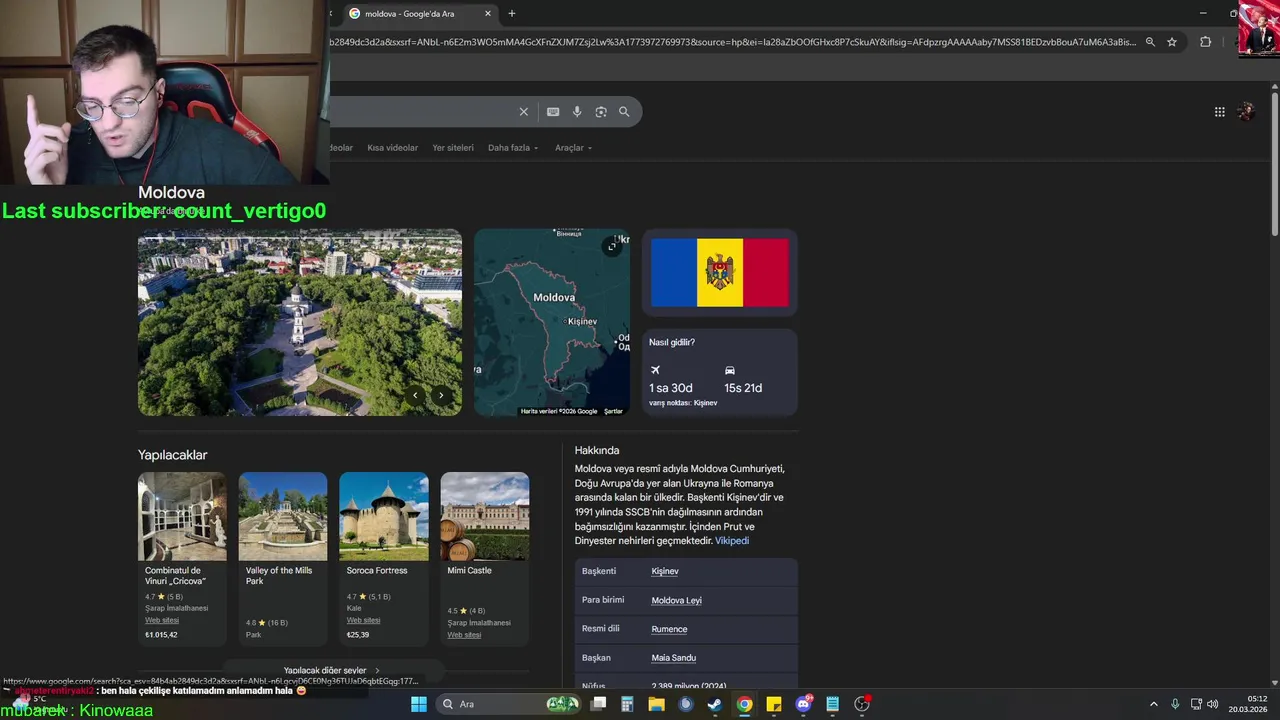The height and width of the screenshot is (720, 1280).
Task: Open the Windows Start menu
Action: (419, 704)
